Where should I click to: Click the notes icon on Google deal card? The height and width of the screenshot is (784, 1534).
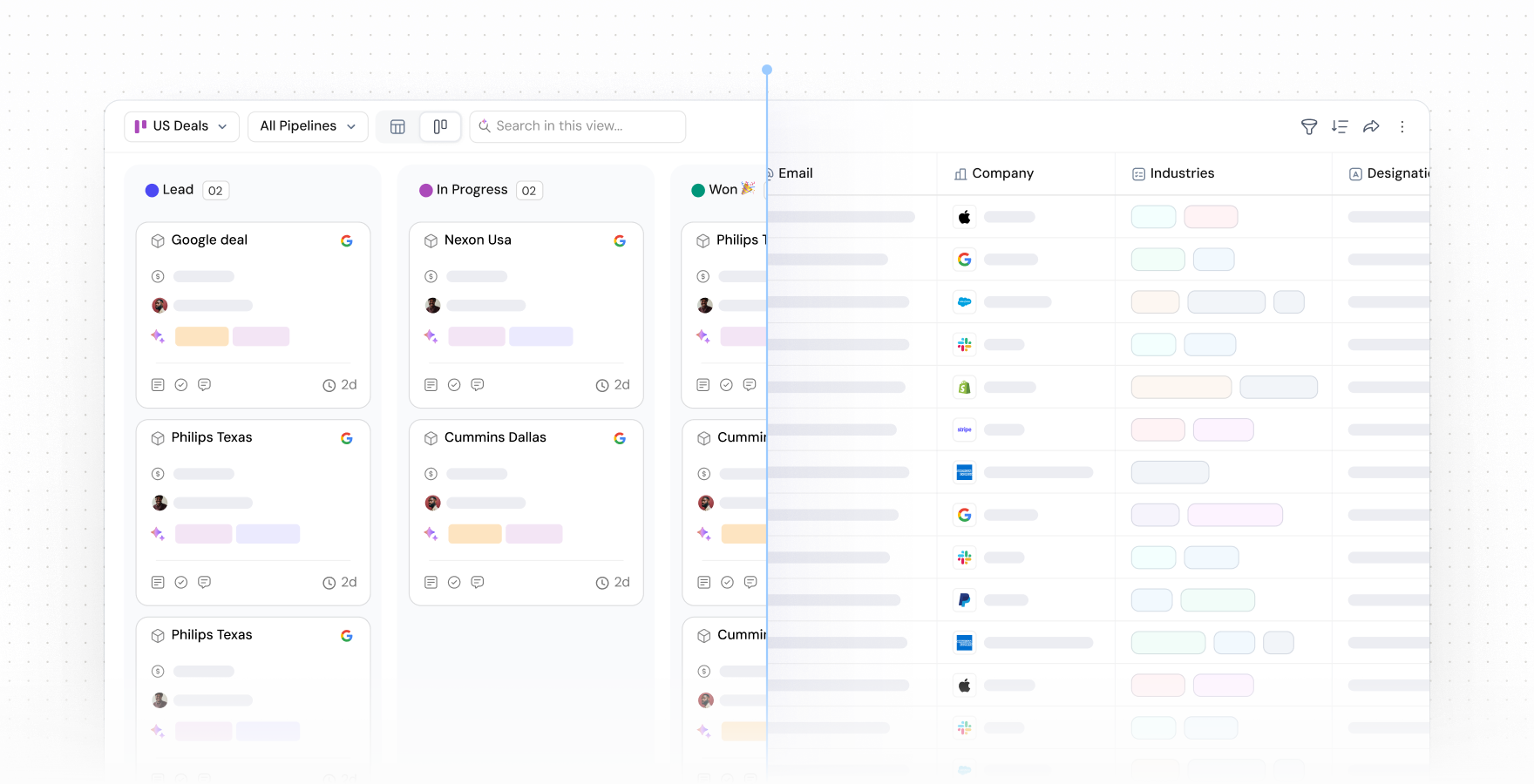(158, 385)
